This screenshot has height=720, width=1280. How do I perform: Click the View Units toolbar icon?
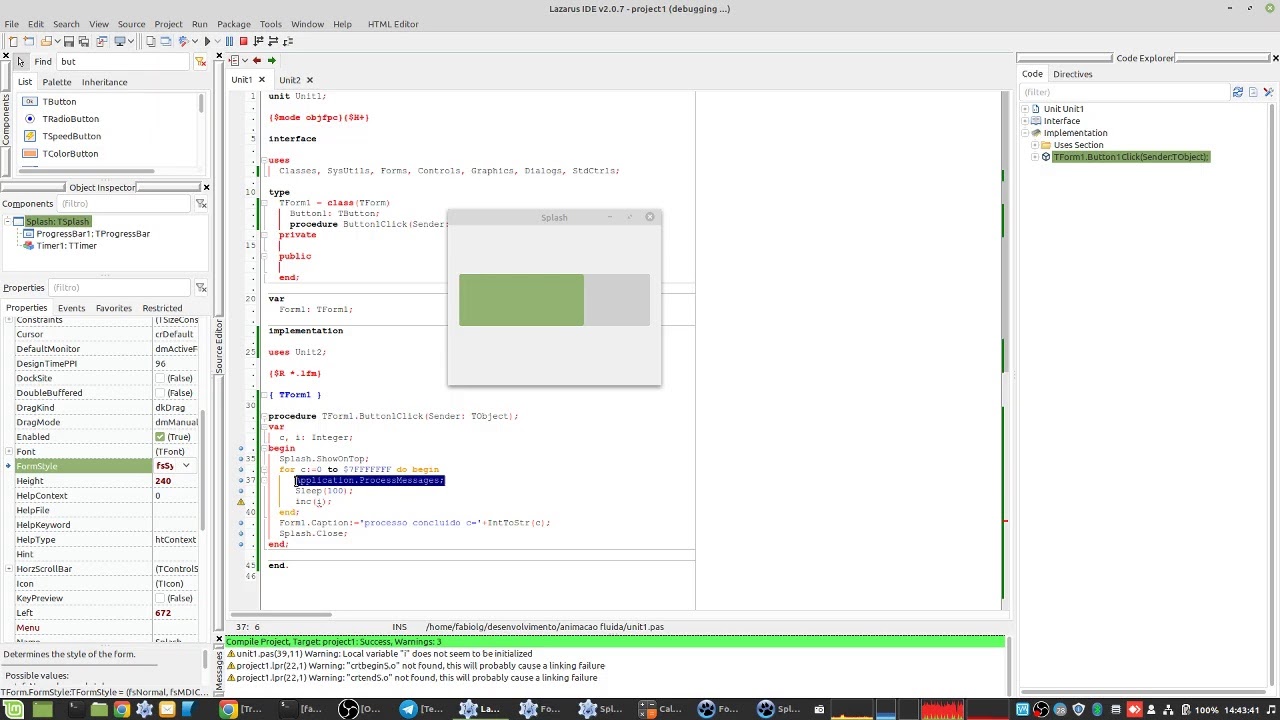150,41
